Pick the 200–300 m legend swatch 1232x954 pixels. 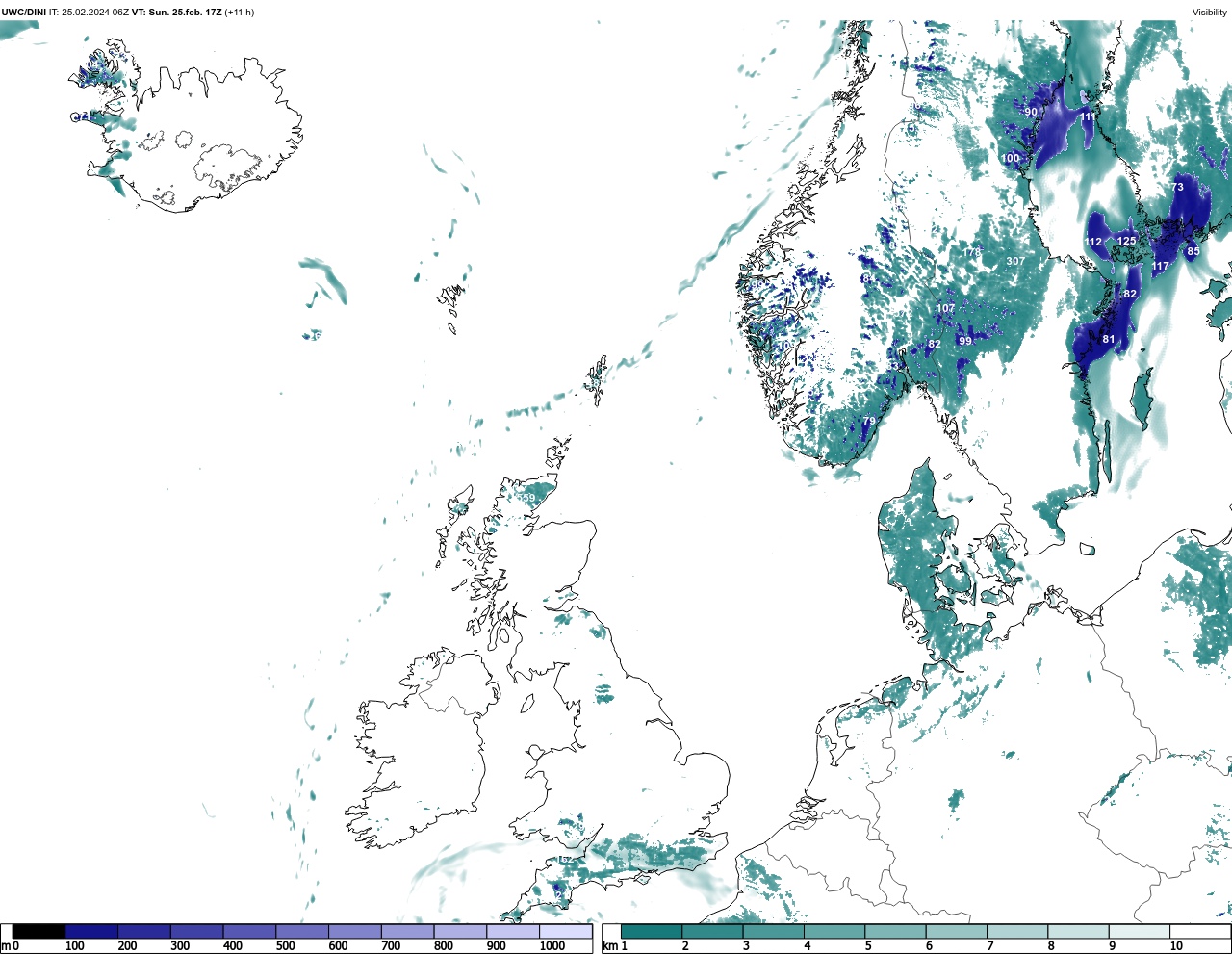(144, 932)
